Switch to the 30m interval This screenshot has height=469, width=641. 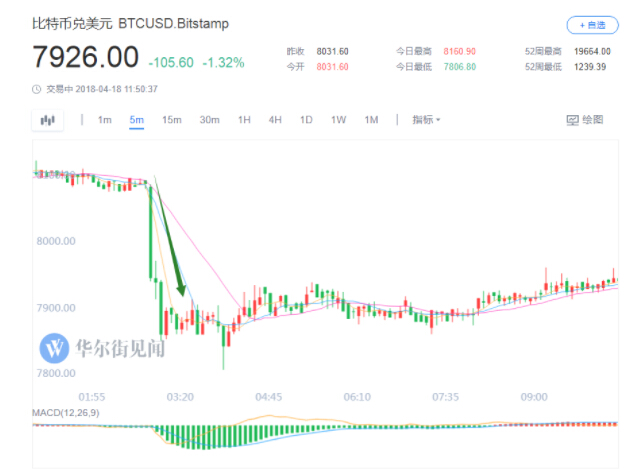click(209, 120)
